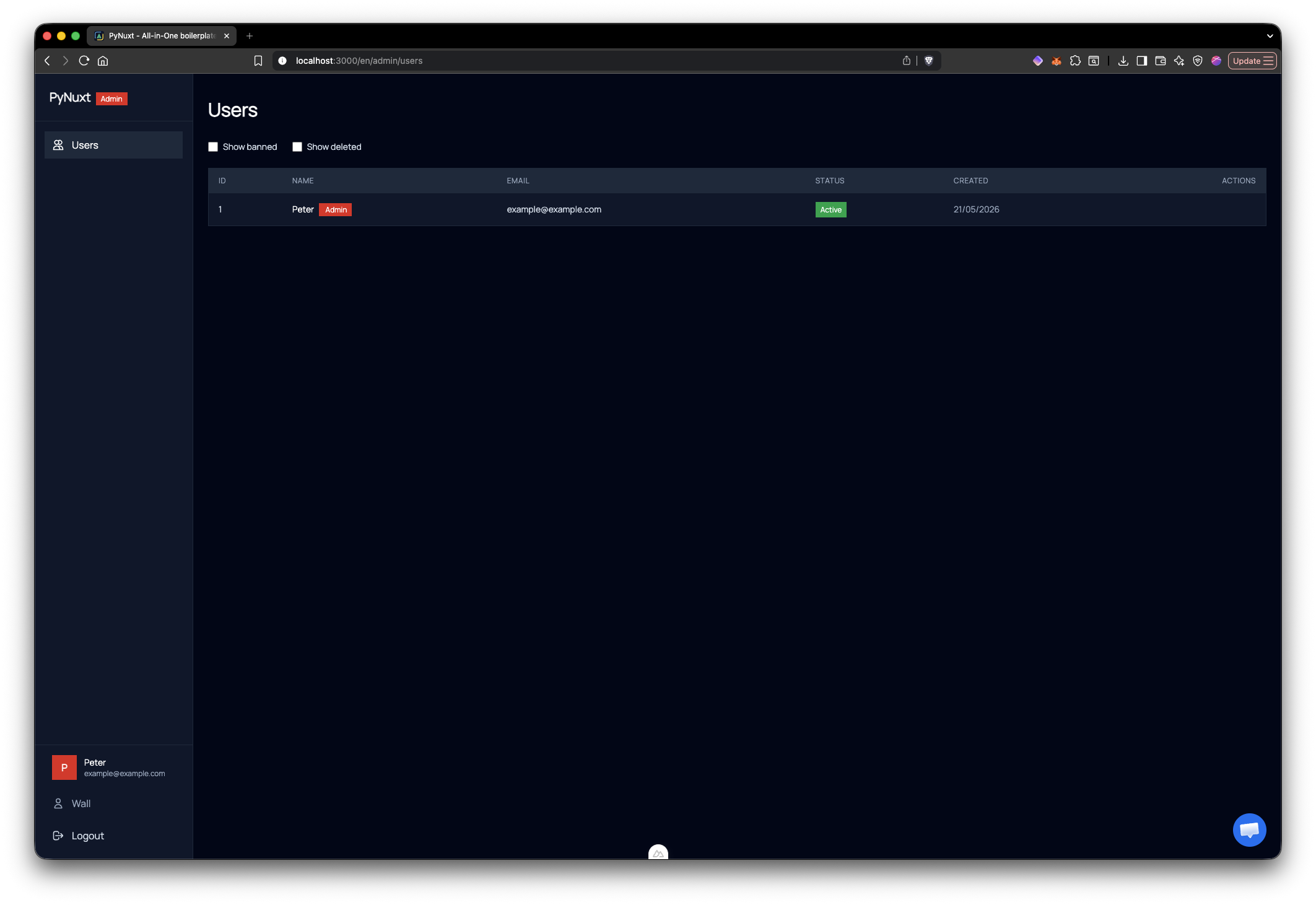Click the created date 21/05/2026
This screenshot has width=1316, height=905.
click(976, 209)
